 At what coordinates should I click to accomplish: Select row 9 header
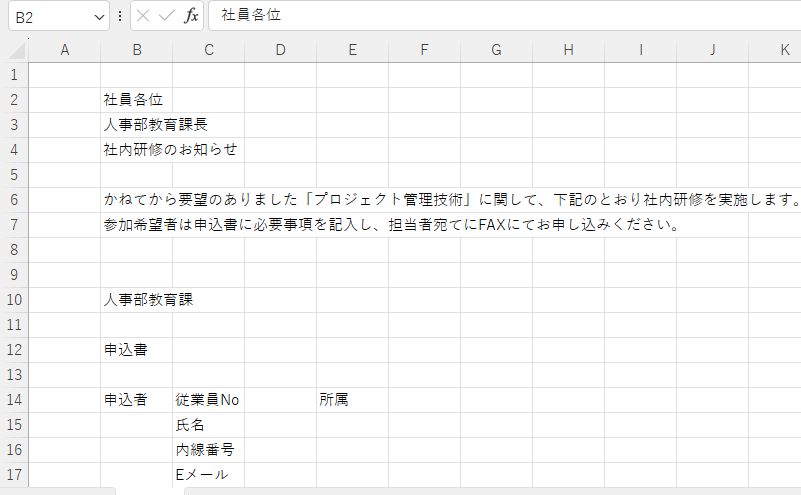[14, 275]
